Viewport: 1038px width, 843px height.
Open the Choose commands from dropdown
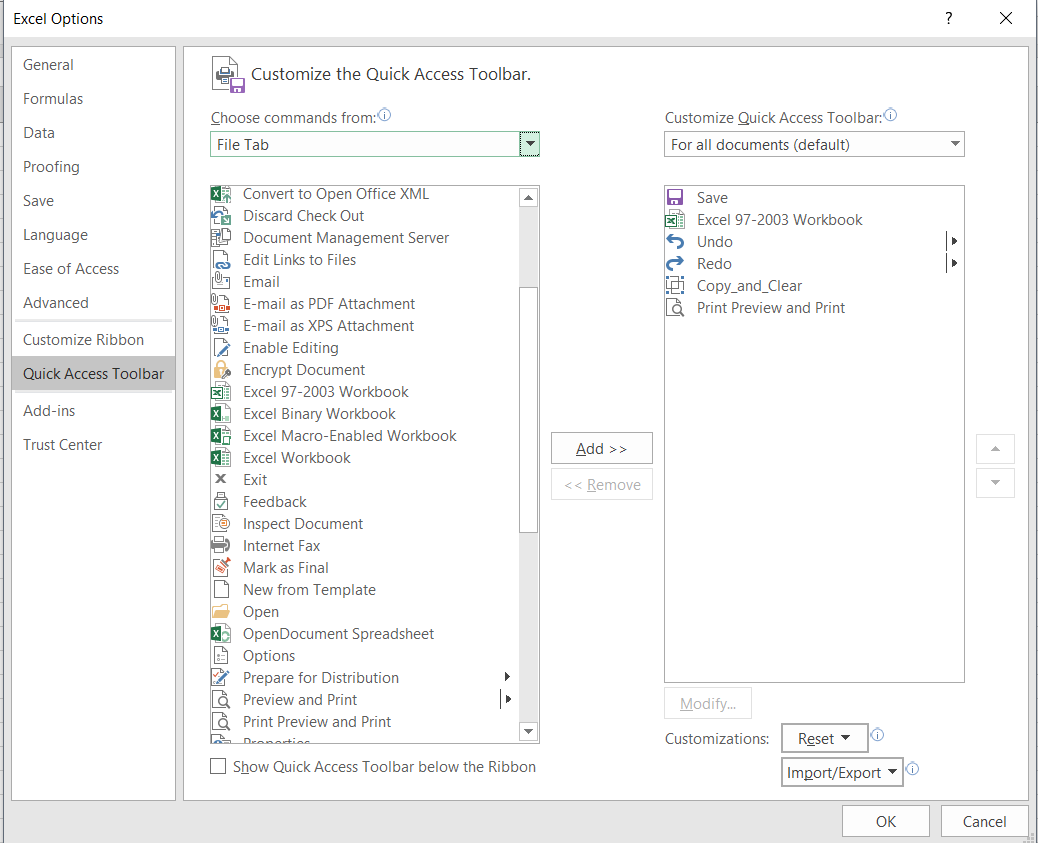(x=529, y=145)
